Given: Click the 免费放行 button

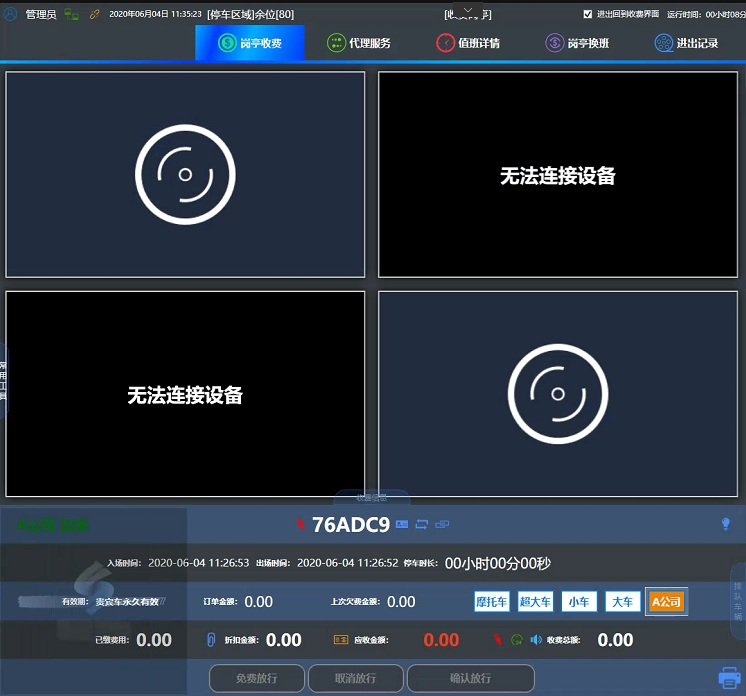Looking at the screenshot, I should (x=257, y=678).
